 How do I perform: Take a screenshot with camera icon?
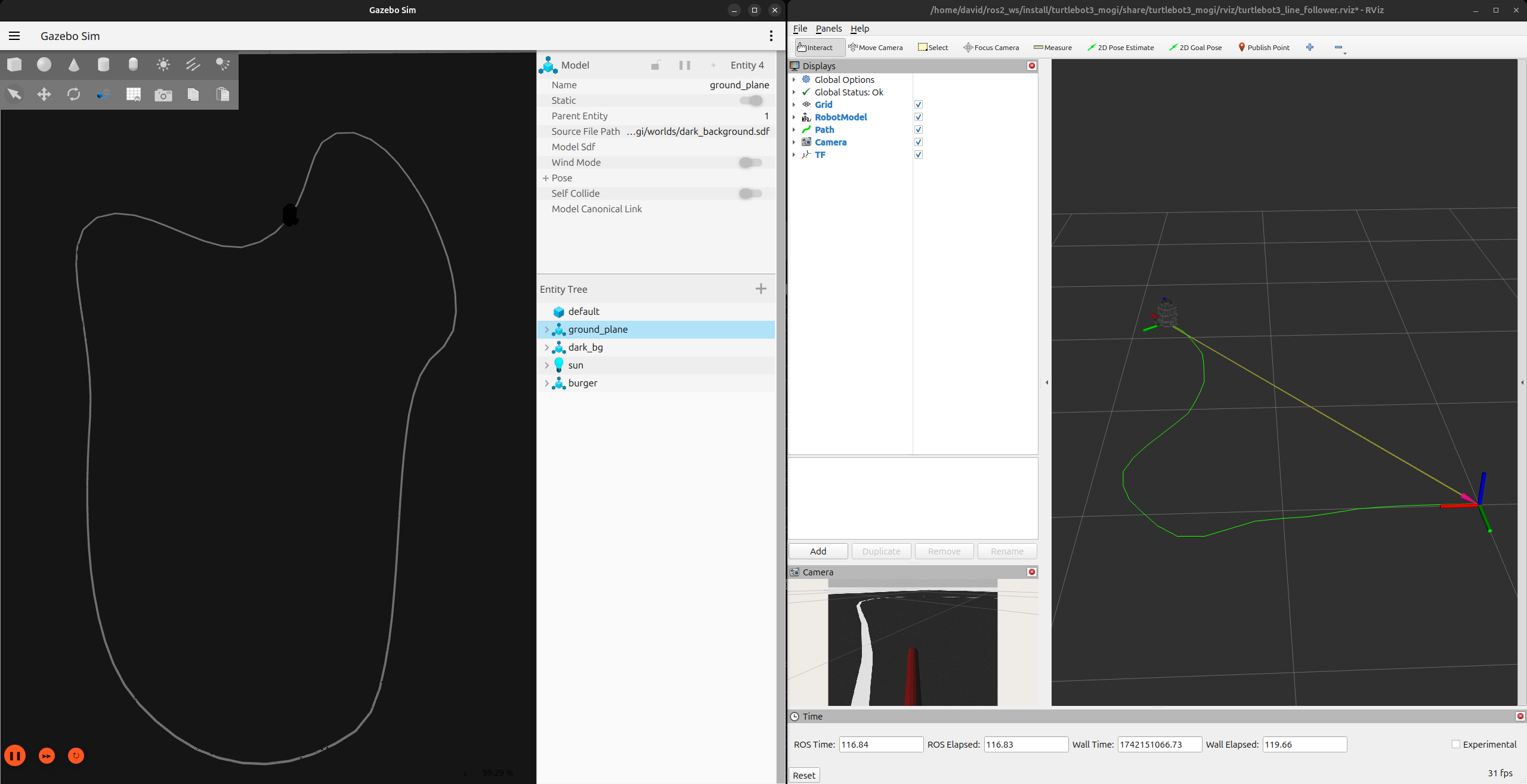[163, 95]
